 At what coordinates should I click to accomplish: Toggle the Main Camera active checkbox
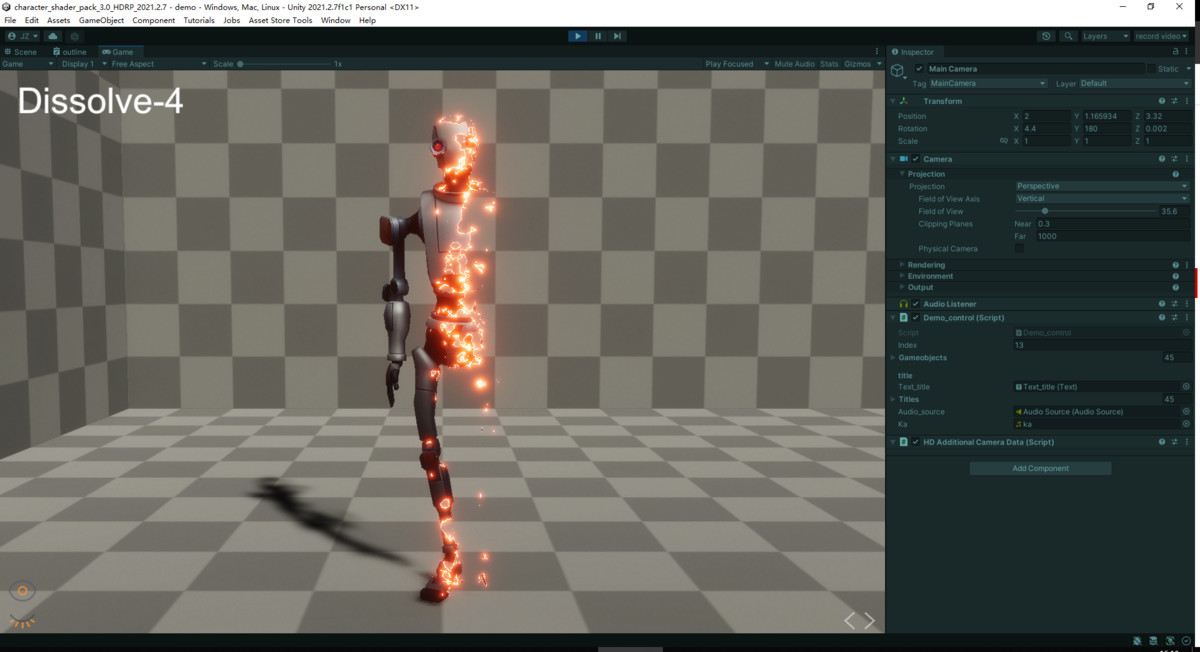(x=916, y=68)
